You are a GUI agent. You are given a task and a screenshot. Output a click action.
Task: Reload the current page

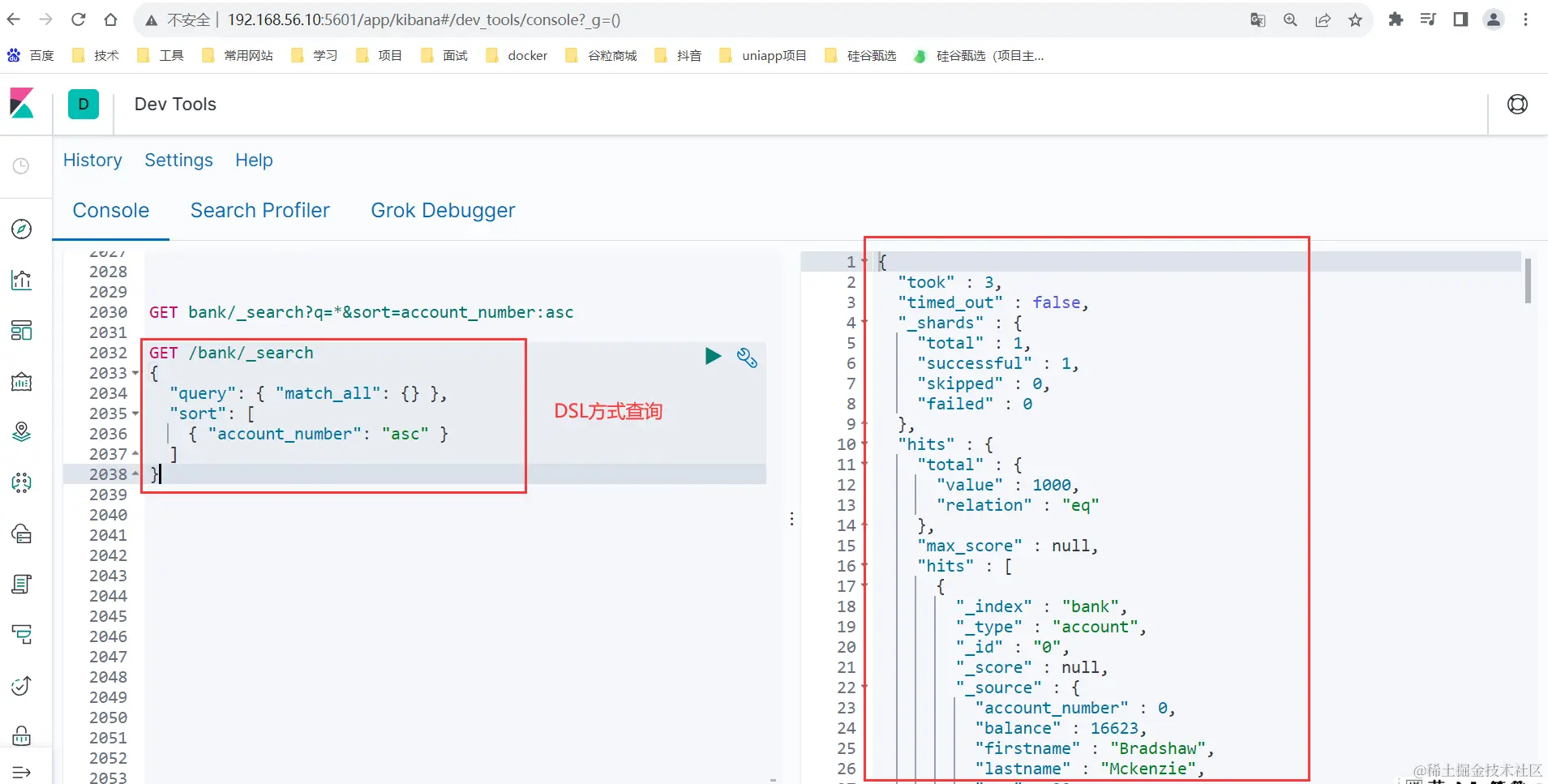78,19
